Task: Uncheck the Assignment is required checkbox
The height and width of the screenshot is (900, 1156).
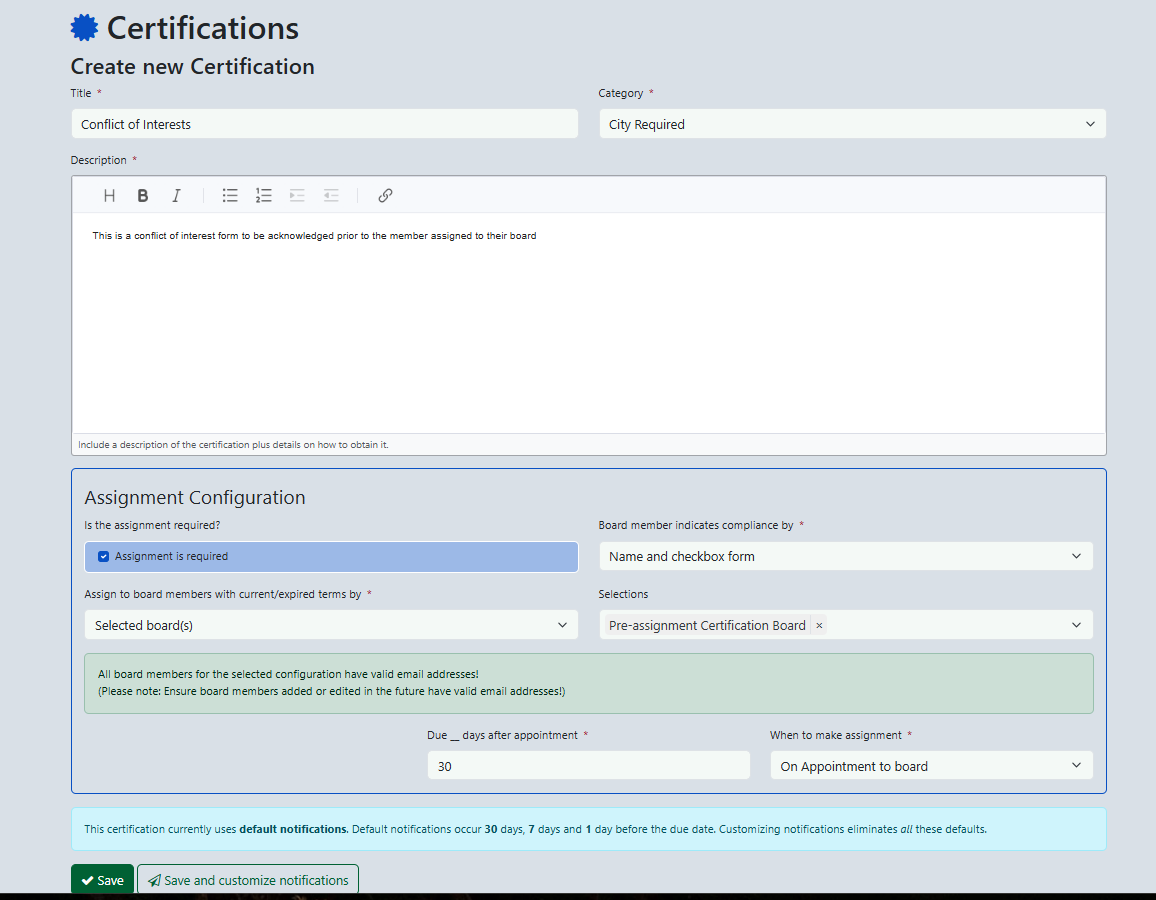Action: [x=103, y=557]
